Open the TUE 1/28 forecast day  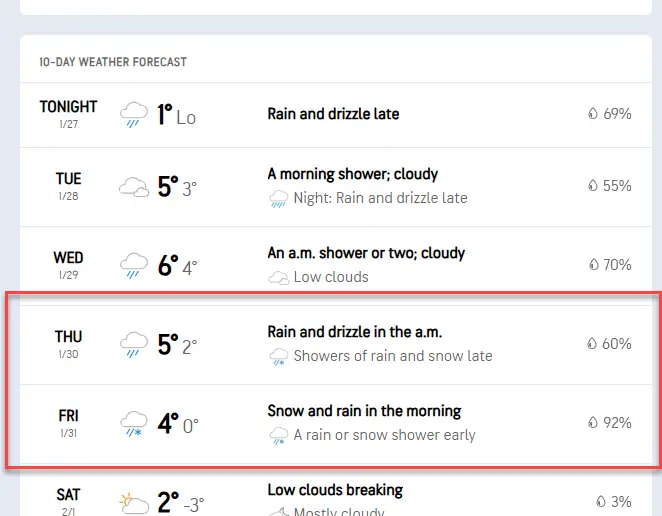click(x=68, y=186)
